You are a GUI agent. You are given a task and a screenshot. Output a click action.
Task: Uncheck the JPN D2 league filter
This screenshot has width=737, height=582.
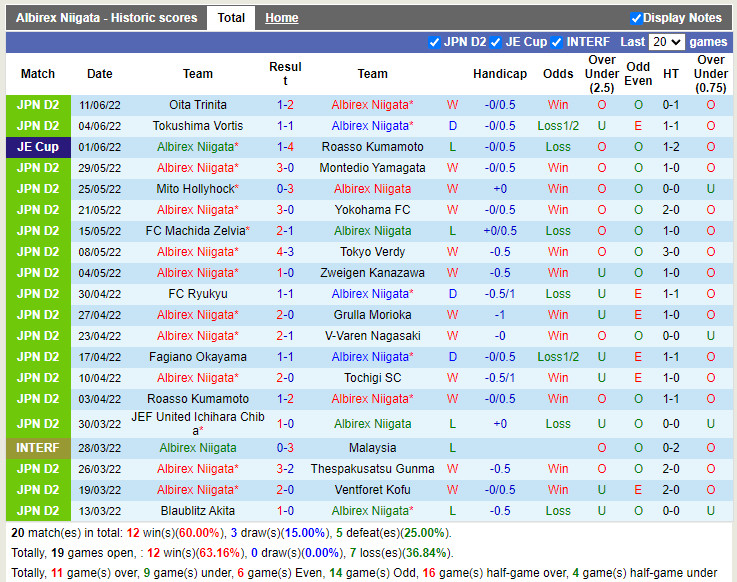click(434, 42)
